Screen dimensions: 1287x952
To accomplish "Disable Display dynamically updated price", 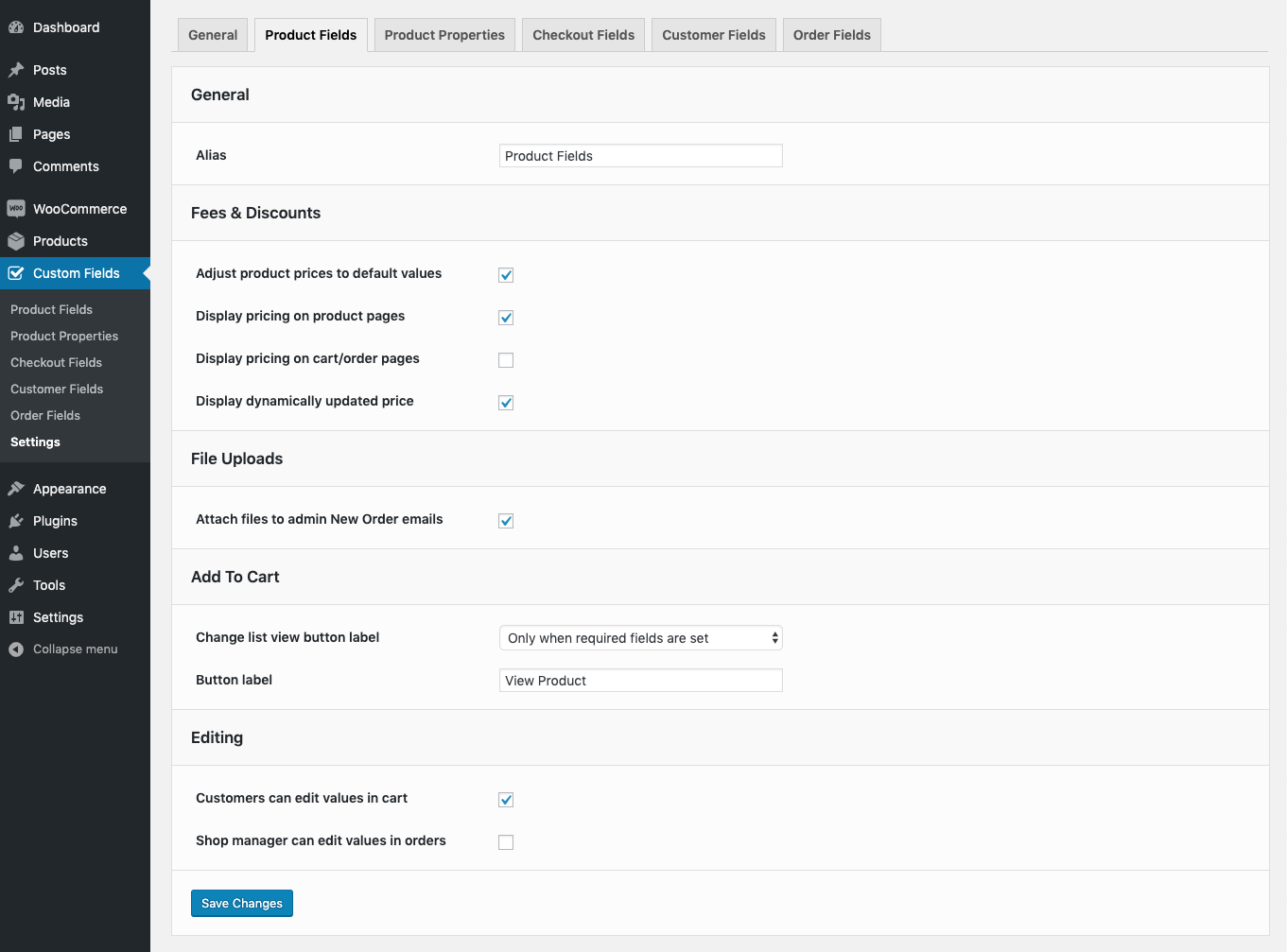I will pos(506,403).
